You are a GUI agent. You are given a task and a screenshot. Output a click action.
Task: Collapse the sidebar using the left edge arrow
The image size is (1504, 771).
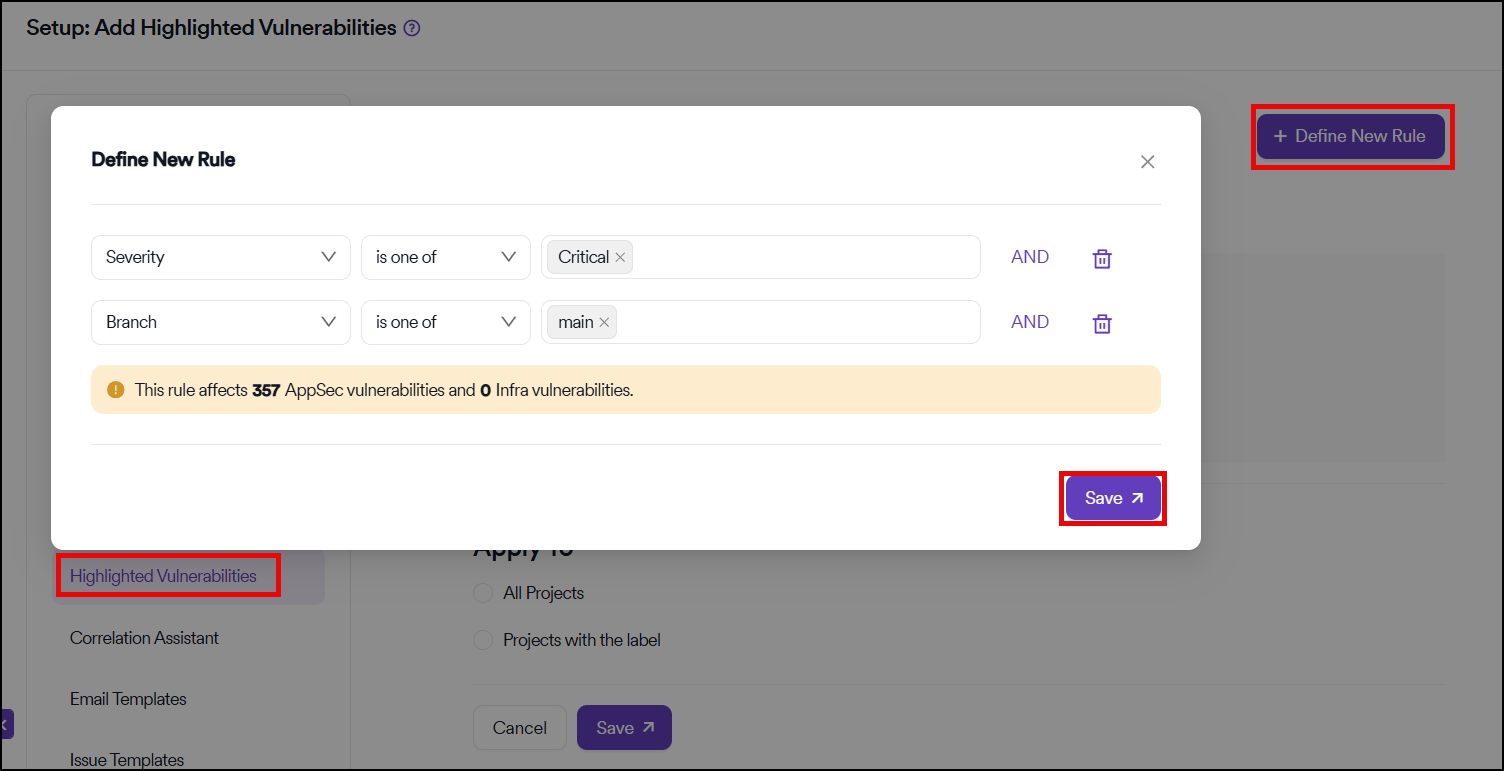click(6, 723)
